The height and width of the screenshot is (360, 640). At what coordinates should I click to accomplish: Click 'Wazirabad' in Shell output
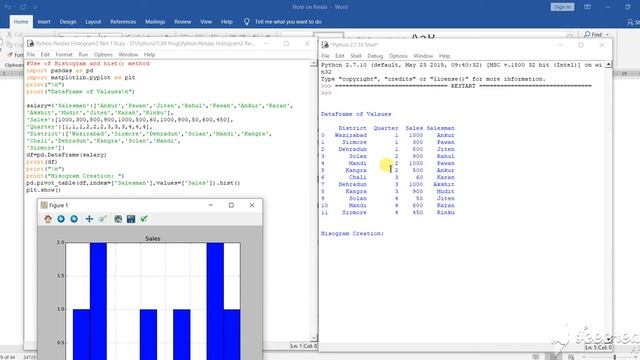[x=351, y=135]
